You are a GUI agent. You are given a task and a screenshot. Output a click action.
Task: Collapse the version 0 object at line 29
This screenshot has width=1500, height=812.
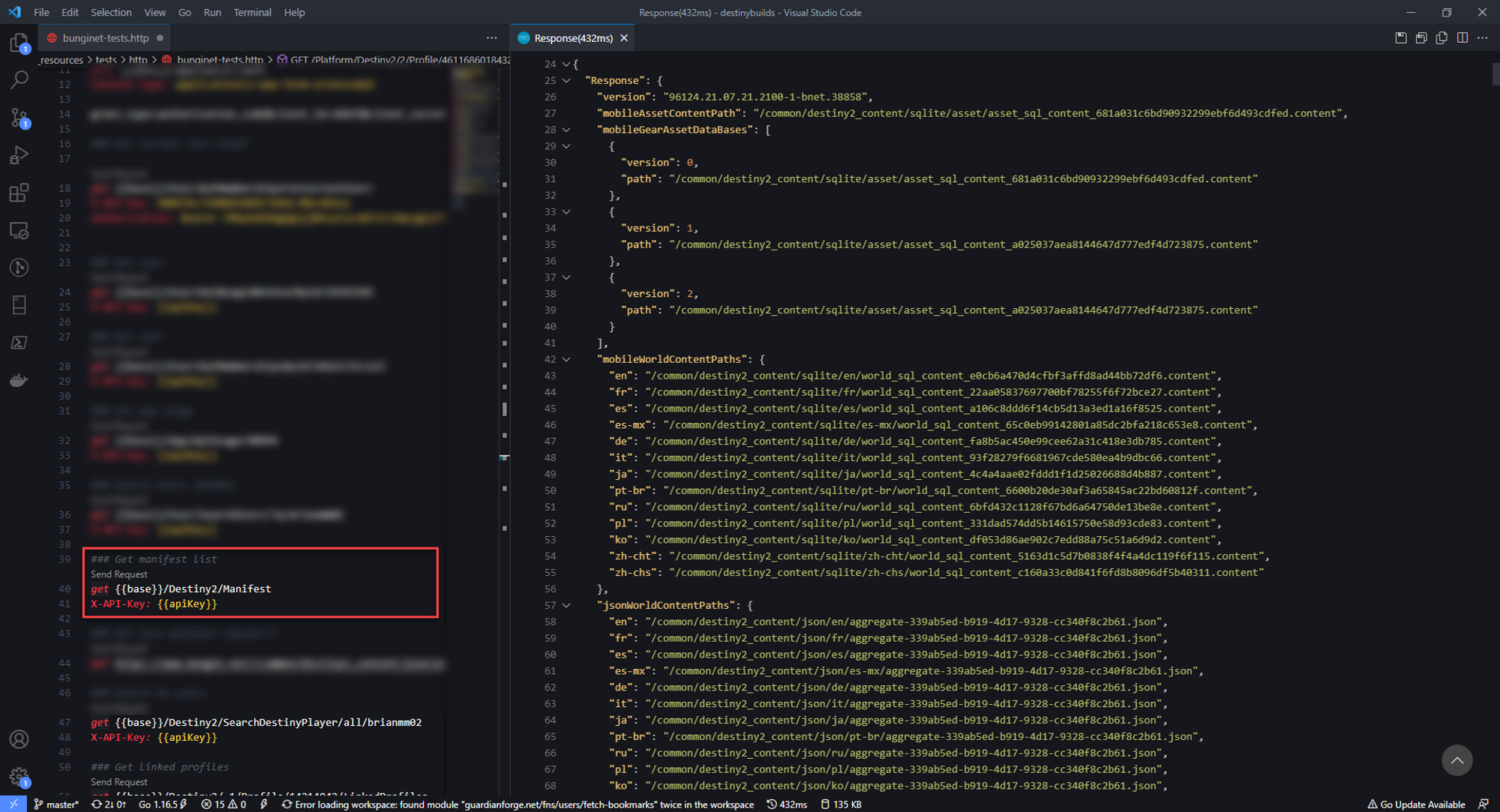tap(566, 146)
